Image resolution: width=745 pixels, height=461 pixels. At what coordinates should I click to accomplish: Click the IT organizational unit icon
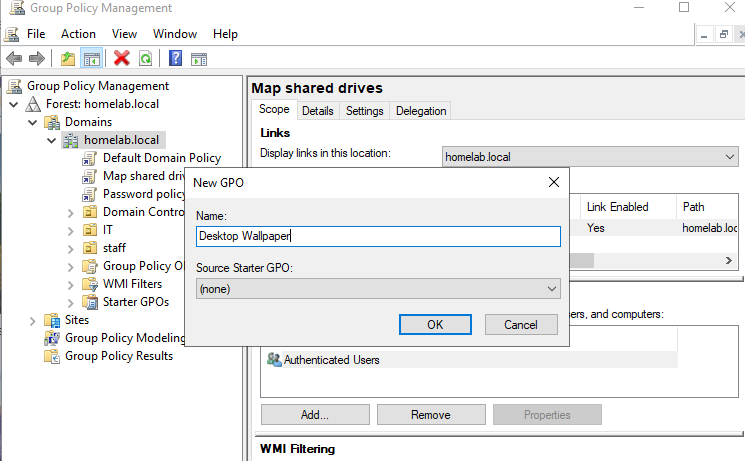pyautogui.click(x=90, y=230)
